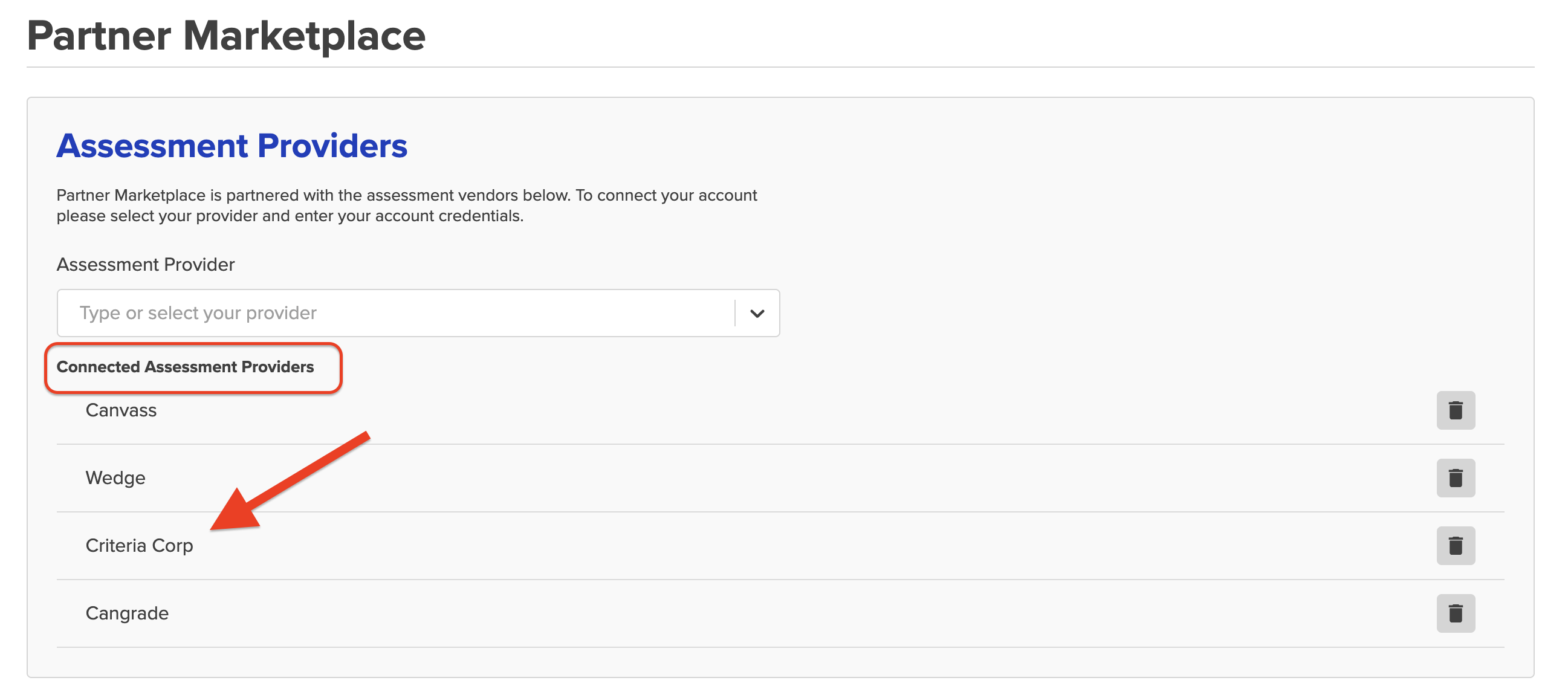
Task: Click the Criteria Corp provider name
Action: [x=140, y=545]
